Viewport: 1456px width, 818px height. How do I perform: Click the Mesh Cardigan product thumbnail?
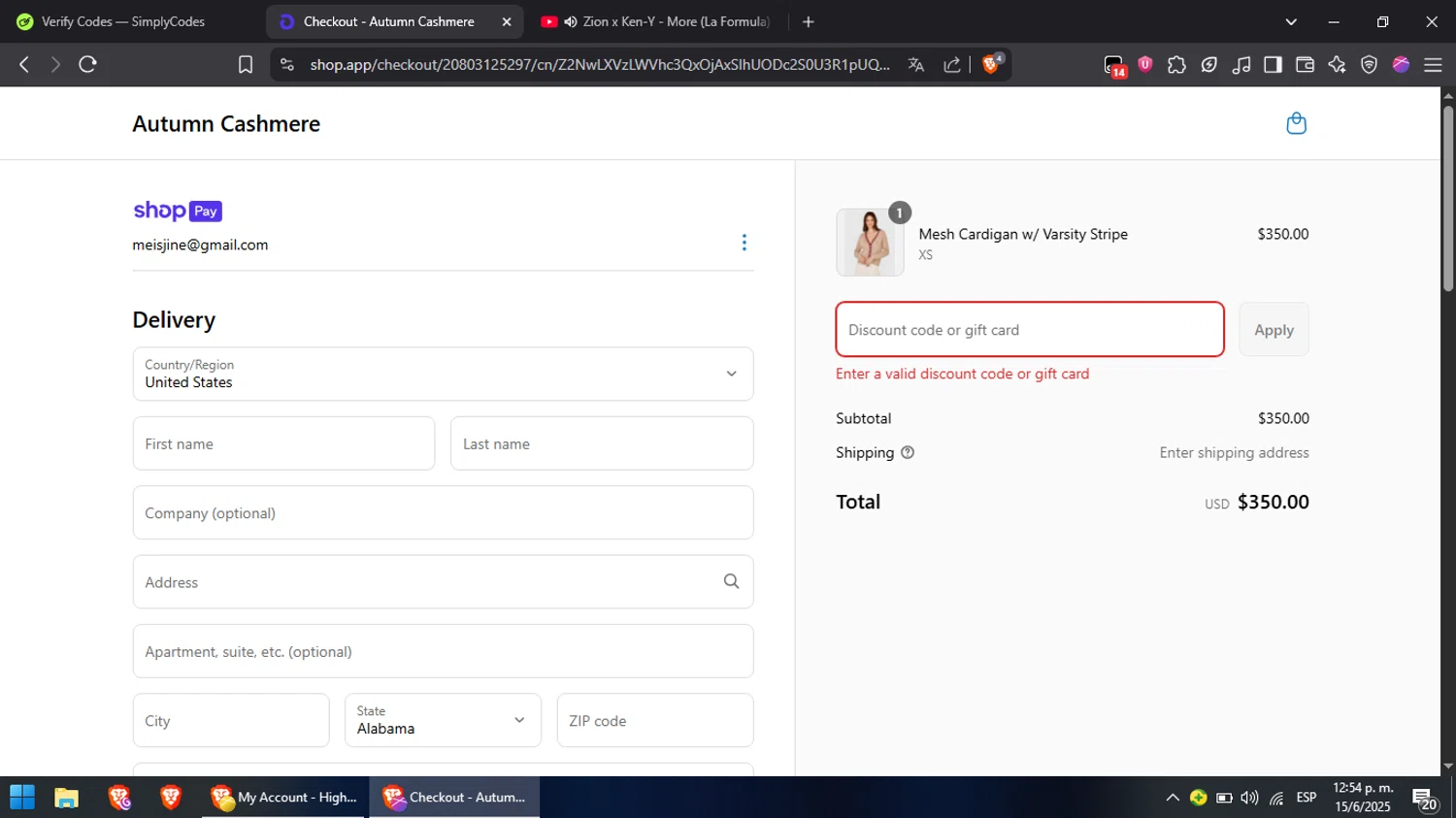(x=870, y=243)
